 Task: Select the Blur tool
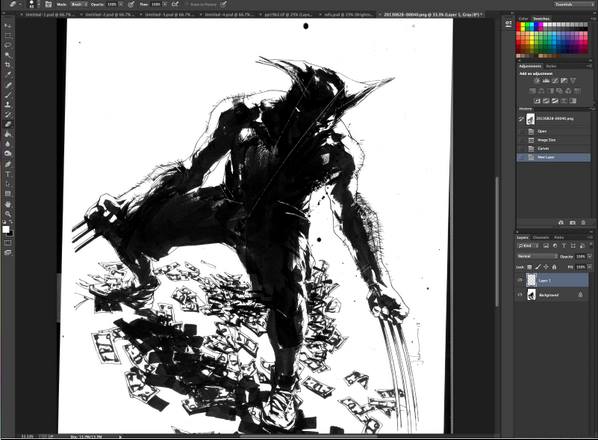tap(8, 144)
